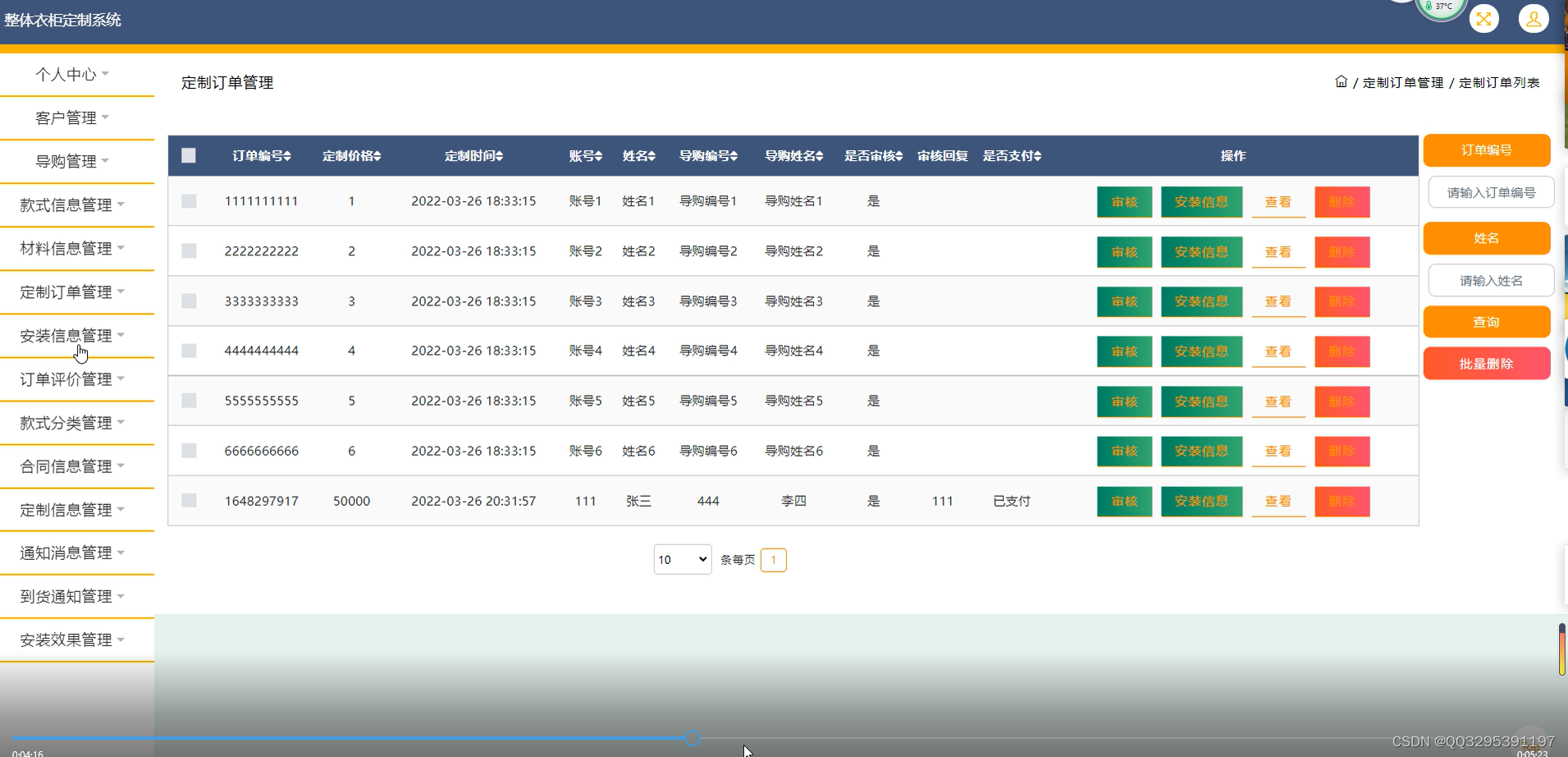1568x757 pixels.
Task: Click 审核 for order 1648297917
Action: click(x=1124, y=502)
